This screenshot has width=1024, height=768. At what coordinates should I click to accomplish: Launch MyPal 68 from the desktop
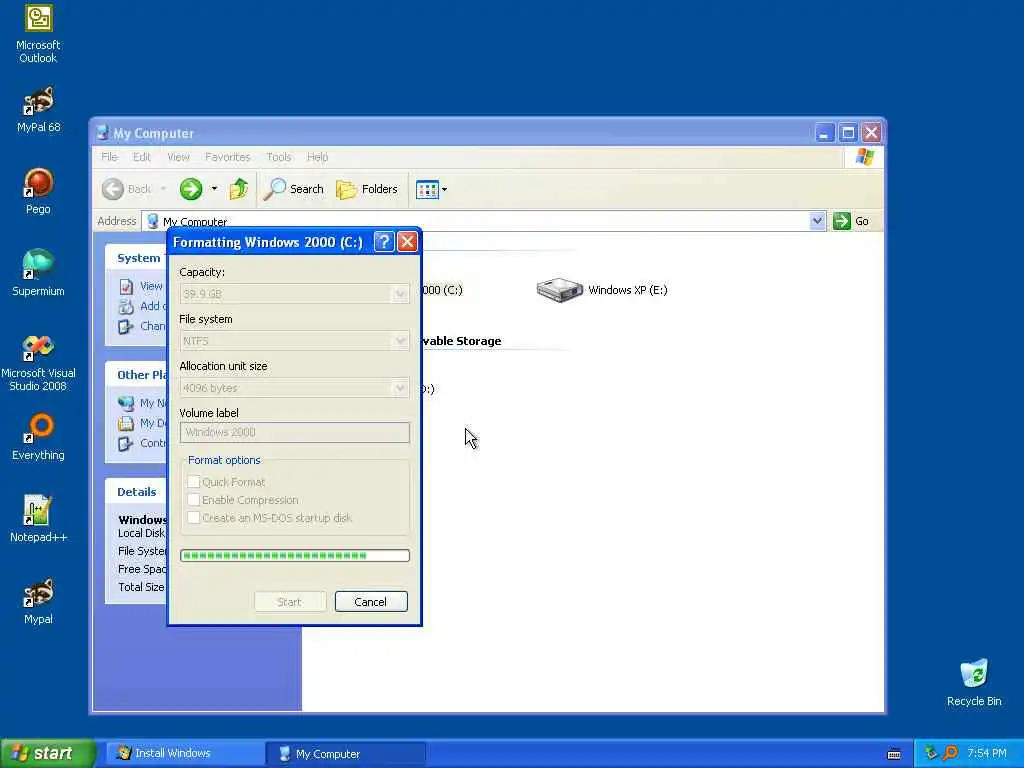[x=38, y=110]
